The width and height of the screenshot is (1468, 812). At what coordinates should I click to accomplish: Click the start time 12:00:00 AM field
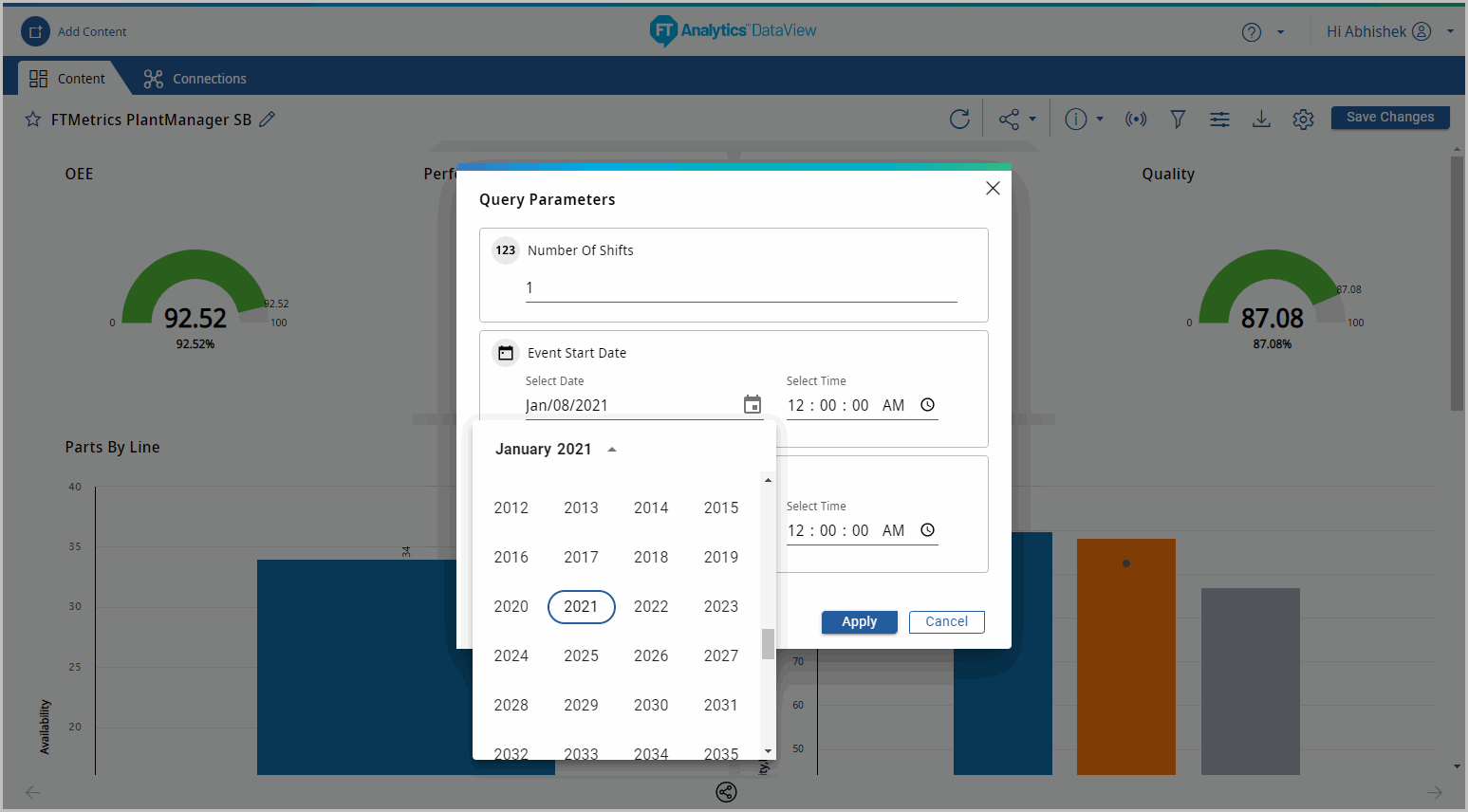coord(846,405)
